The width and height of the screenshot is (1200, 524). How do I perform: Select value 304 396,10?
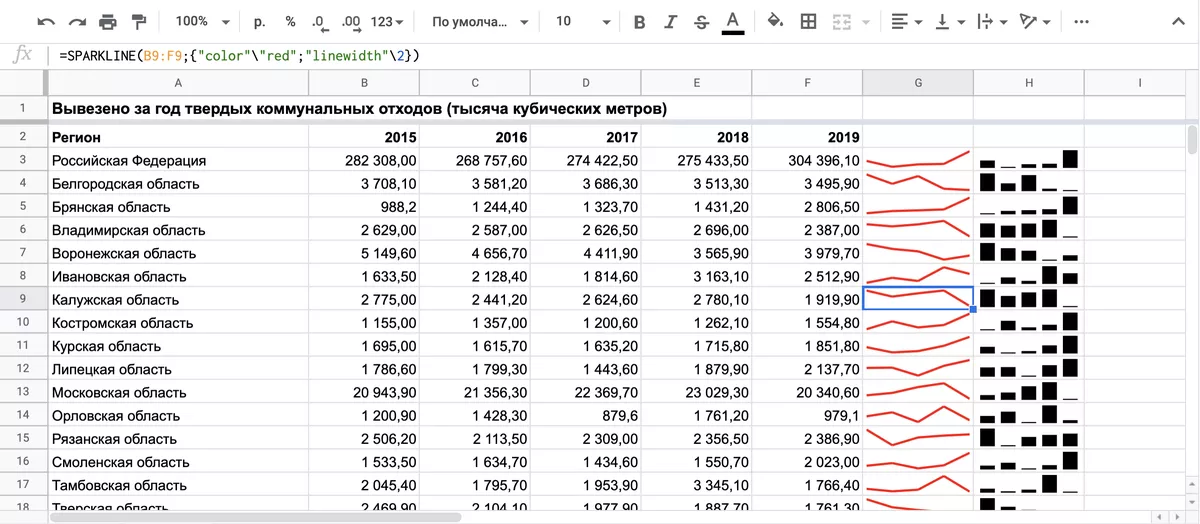pos(808,160)
